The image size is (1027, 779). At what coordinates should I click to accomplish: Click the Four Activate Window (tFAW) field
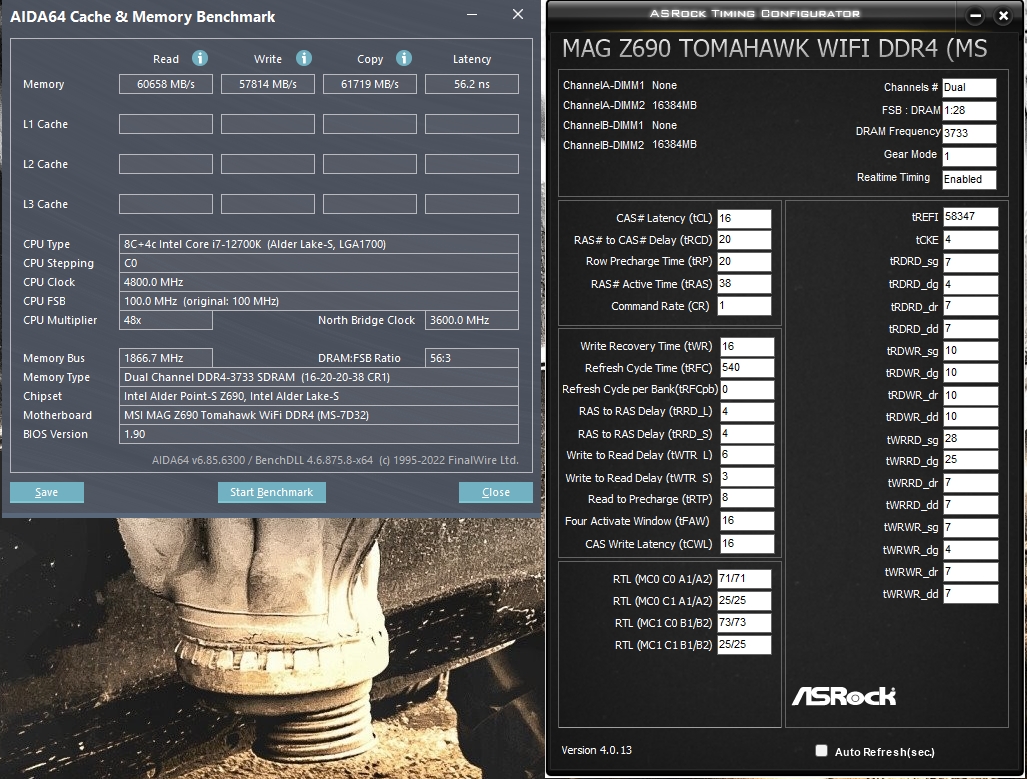[x=747, y=521]
